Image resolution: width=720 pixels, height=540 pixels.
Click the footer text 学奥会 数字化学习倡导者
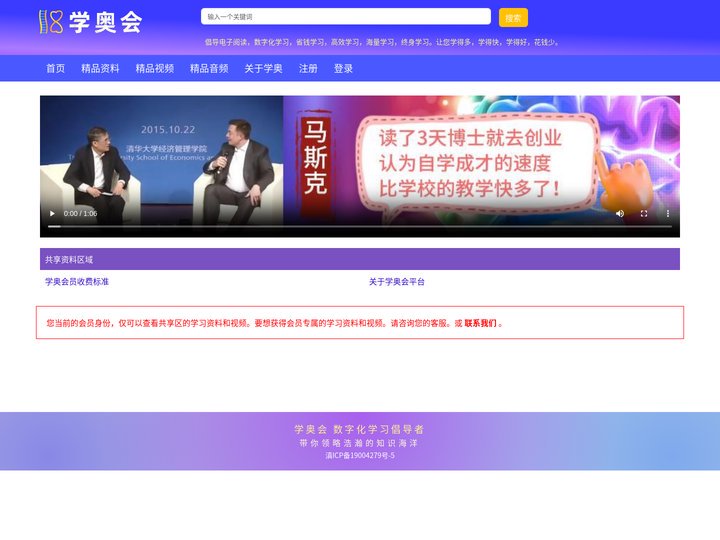click(359, 429)
